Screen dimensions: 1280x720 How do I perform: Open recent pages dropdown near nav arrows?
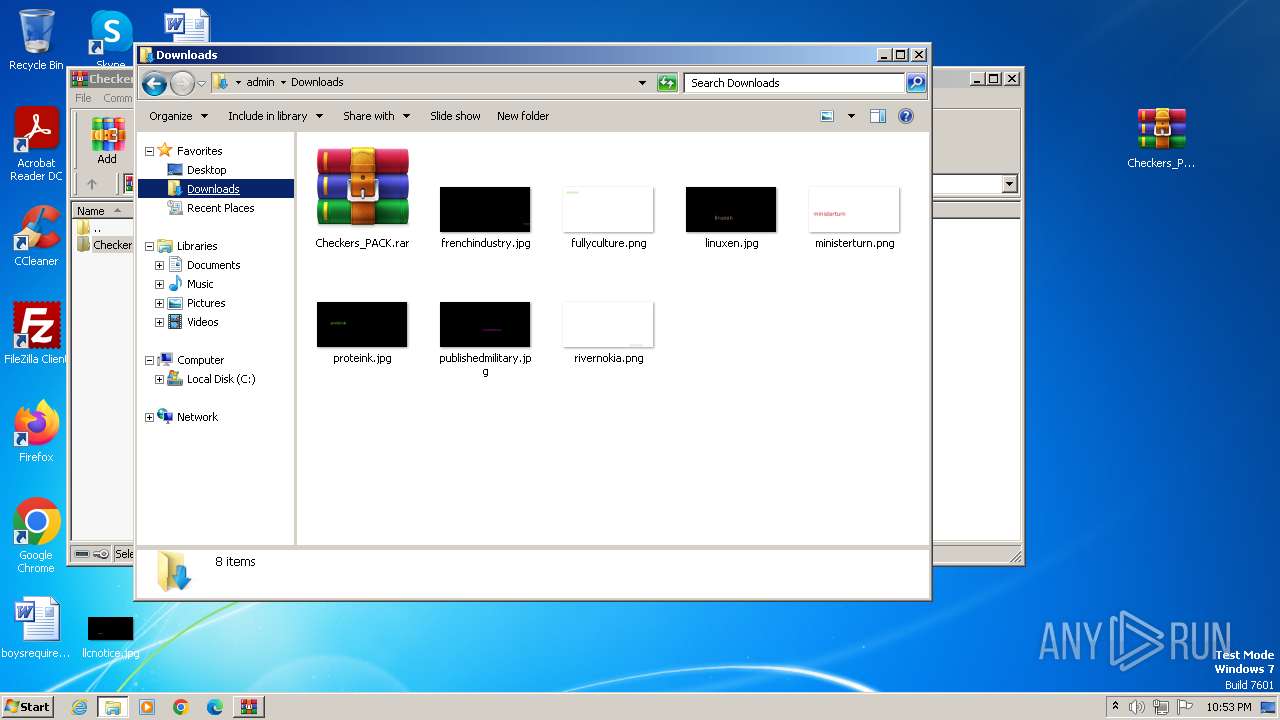coord(201,83)
